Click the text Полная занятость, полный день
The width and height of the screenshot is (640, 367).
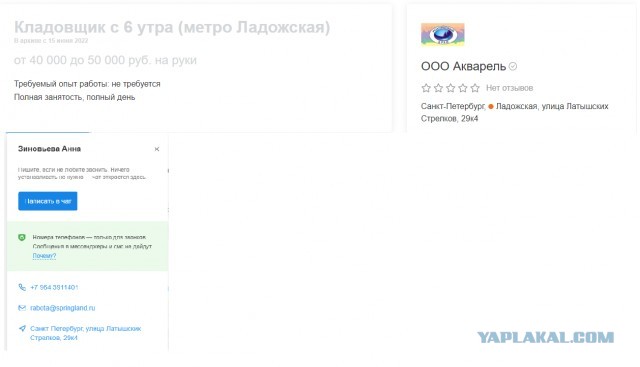[75, 97]
